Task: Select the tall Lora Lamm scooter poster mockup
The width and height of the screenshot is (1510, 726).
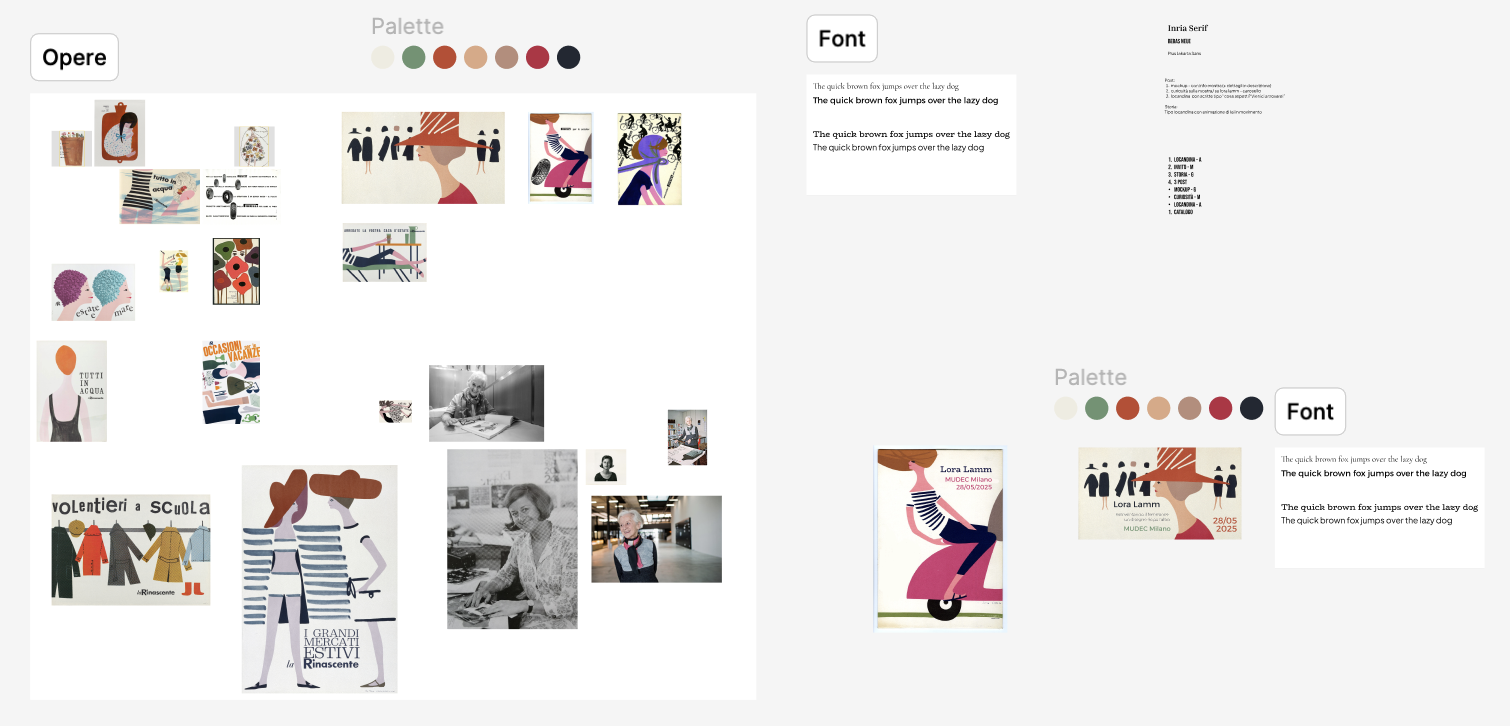Action: (939, 538)
